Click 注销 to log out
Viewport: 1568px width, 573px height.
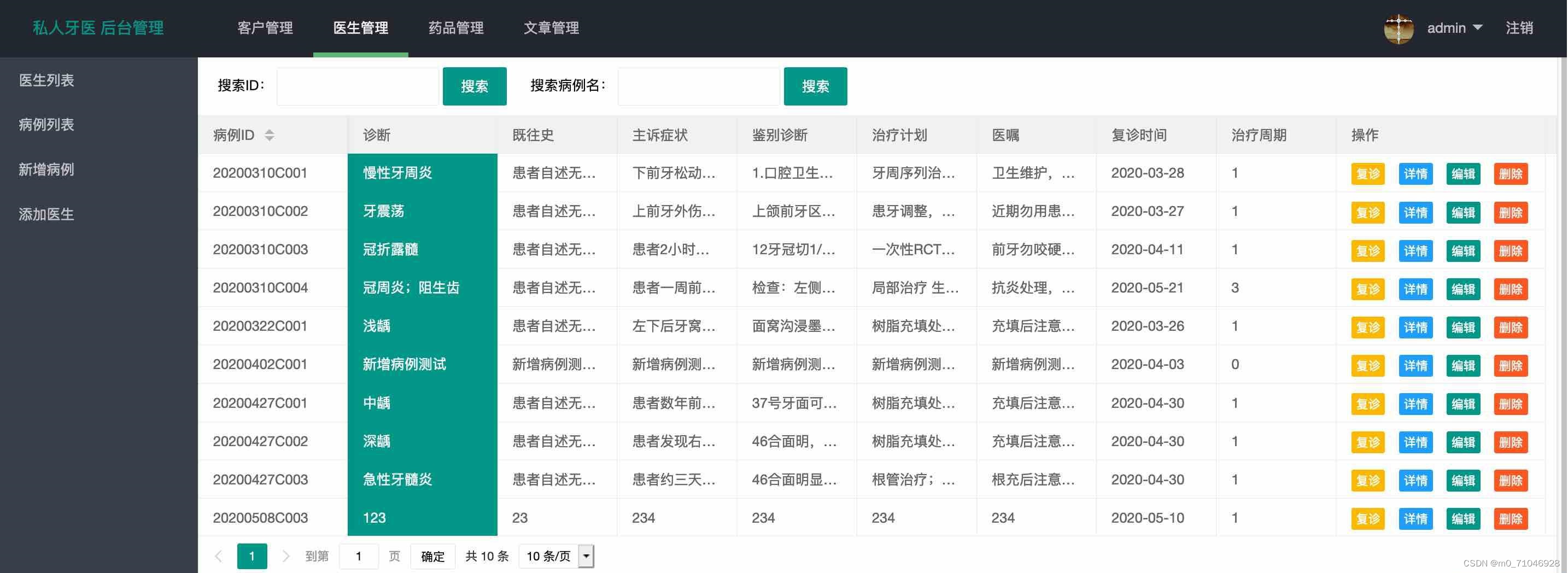1519,28
